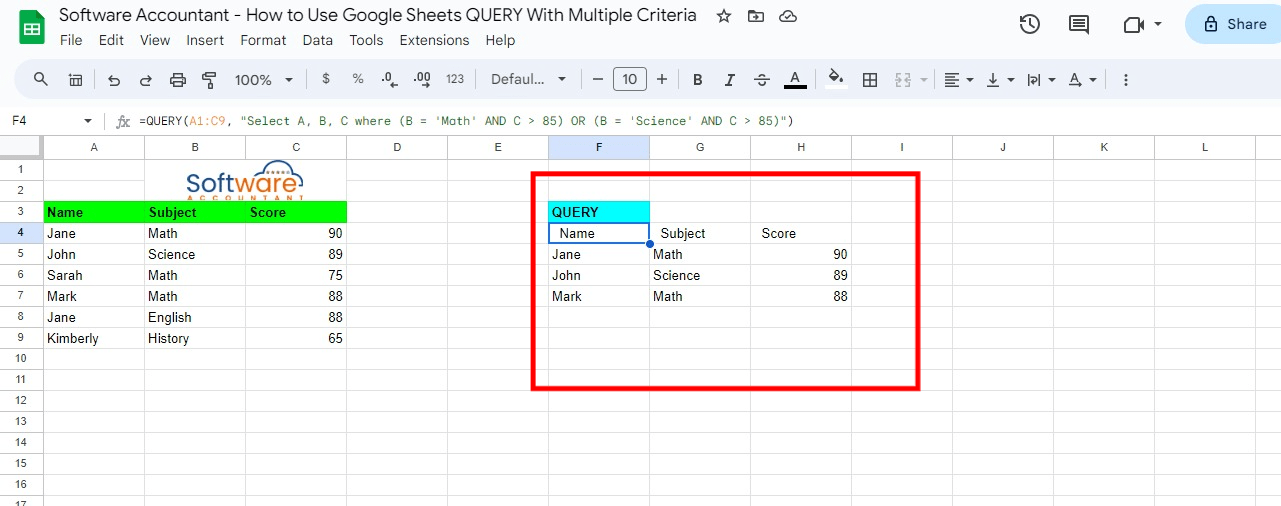The height and width of the screenshot is (506, 1281).
Task: Select the cell with score 65
Action: (296, 338)
